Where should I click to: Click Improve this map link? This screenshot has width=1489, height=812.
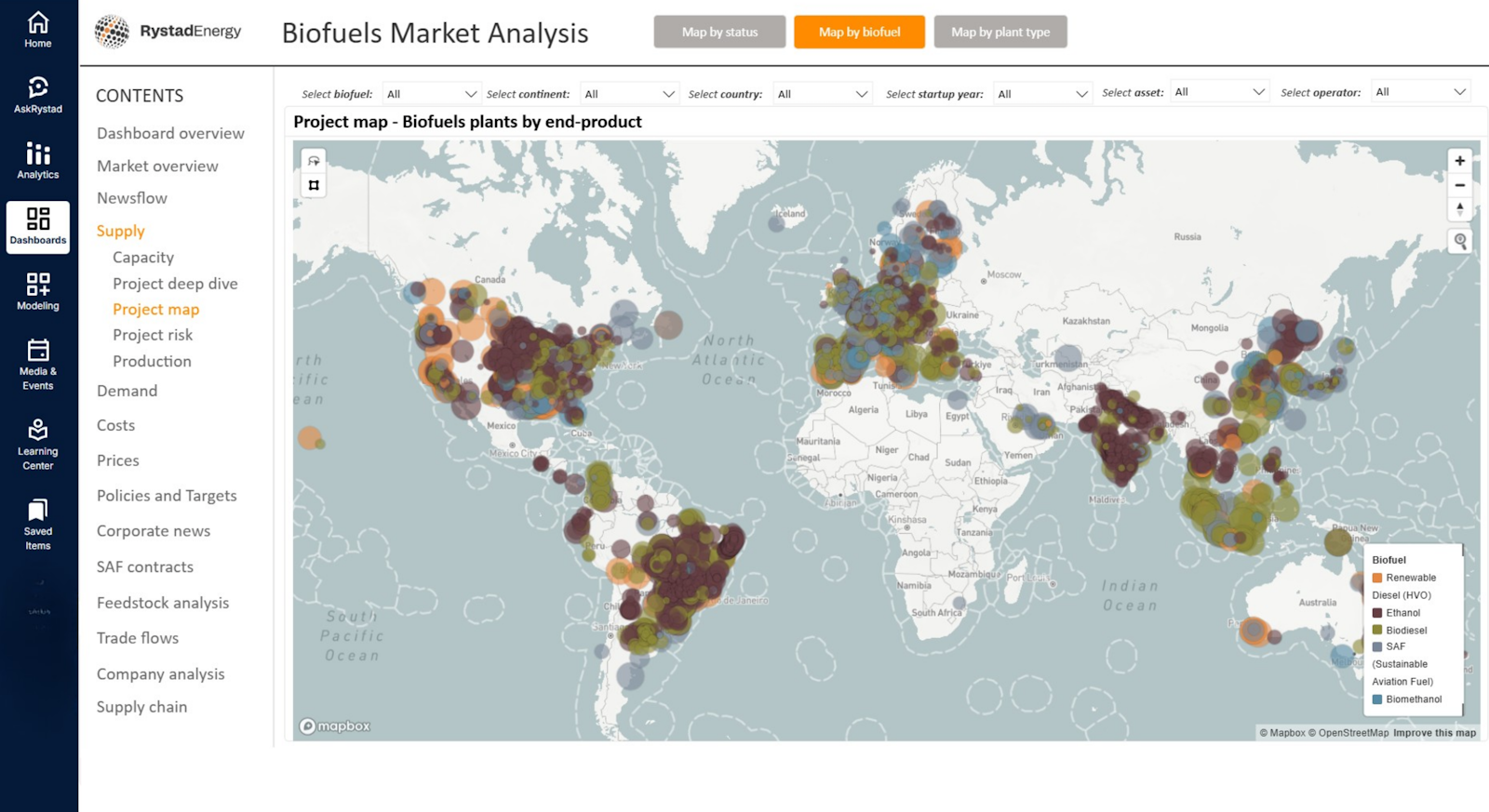coord(1434,733)
